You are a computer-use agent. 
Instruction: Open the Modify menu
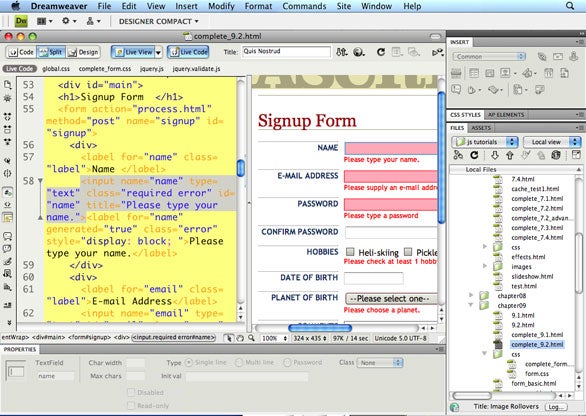click(x=221, y=6)
